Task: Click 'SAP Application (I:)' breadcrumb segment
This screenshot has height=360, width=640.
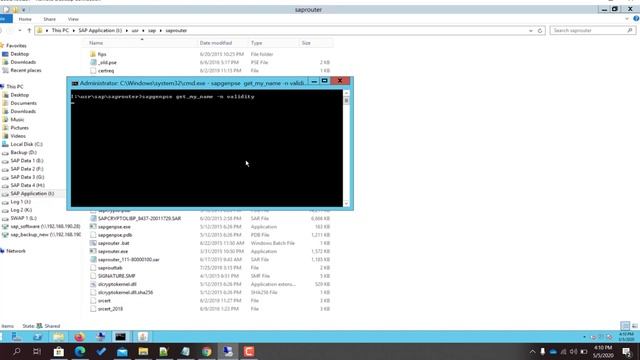Action: tap(100, 31)
